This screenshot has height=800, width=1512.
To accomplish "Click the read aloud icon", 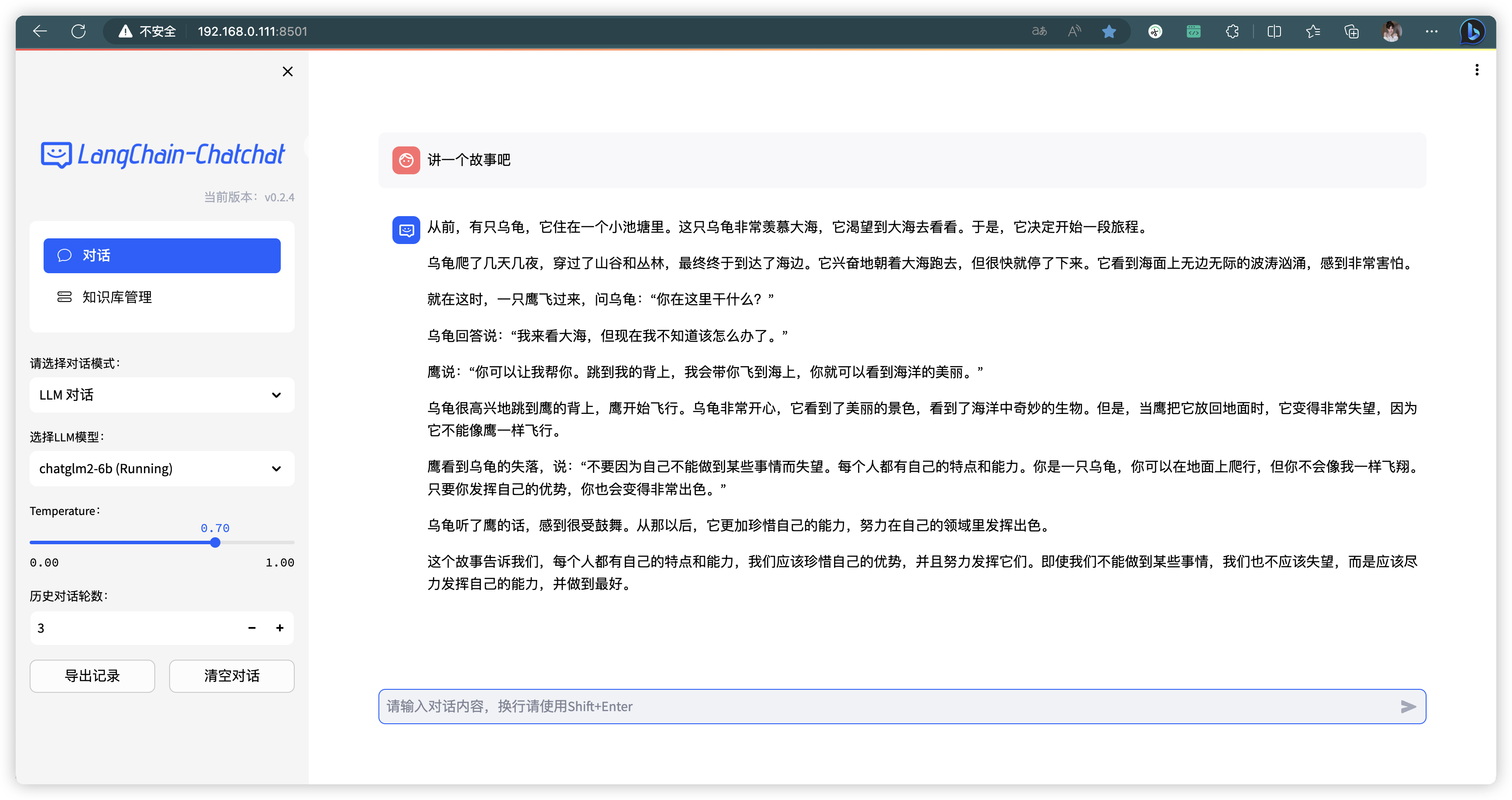I will click(x=1074, y=32).
